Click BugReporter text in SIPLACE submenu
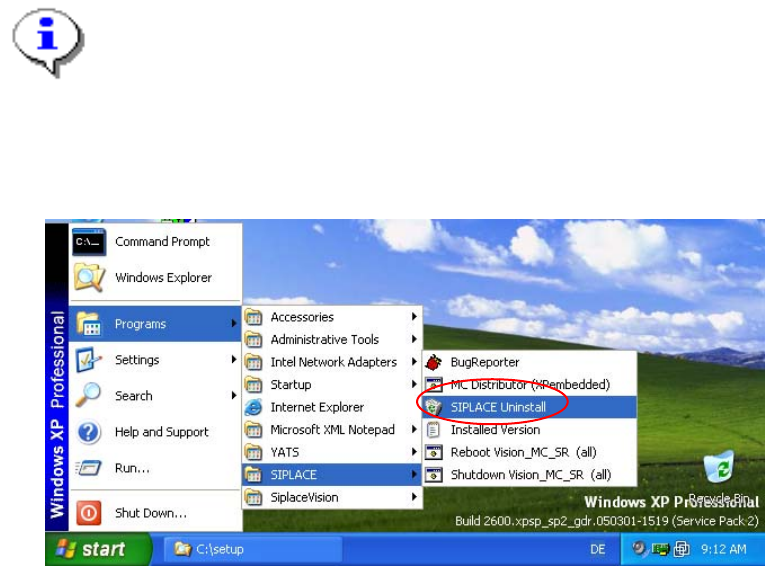 pos(484,363)
